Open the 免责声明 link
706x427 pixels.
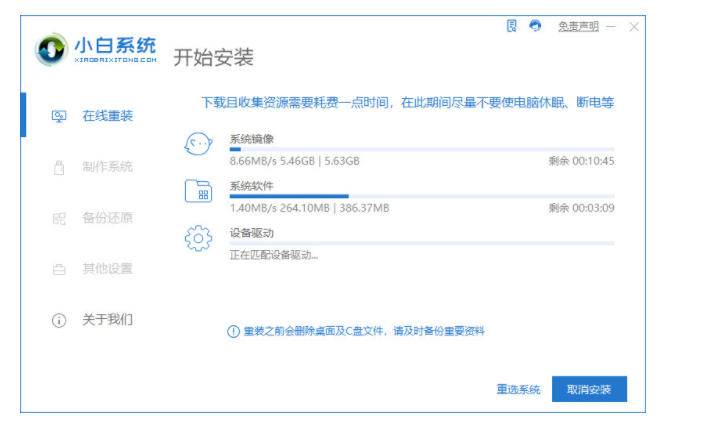[577, 27]
